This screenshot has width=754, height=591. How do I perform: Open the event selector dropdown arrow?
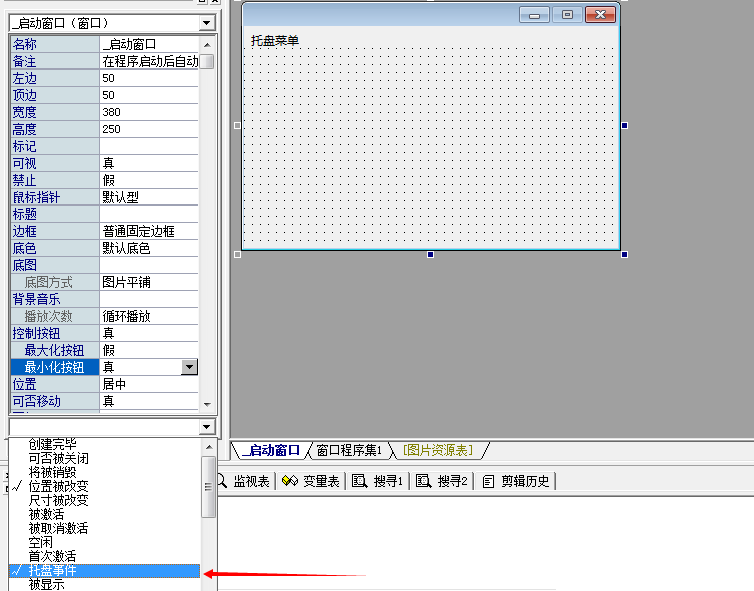pyautogui.click(x=207, y=427)
